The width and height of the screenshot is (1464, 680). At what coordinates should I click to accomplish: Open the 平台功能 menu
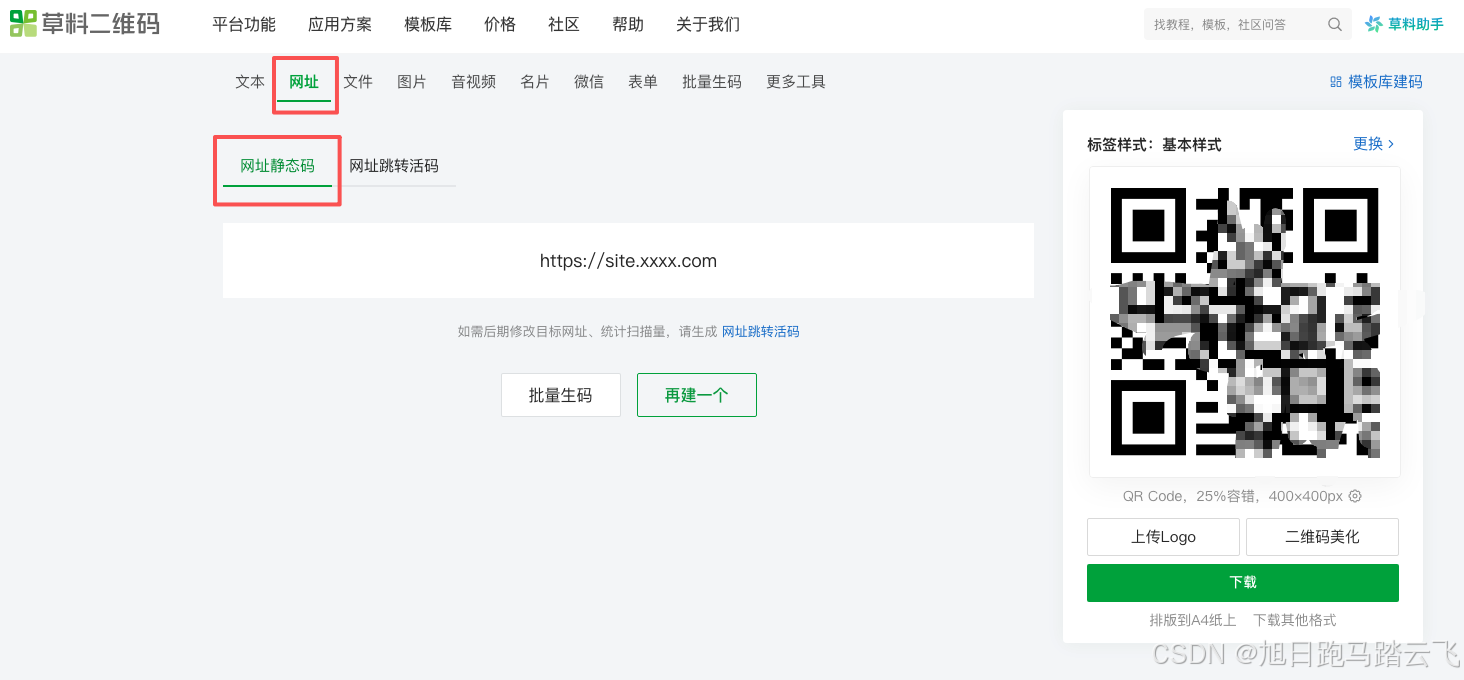pyautogui.click(x=244, y=25)
